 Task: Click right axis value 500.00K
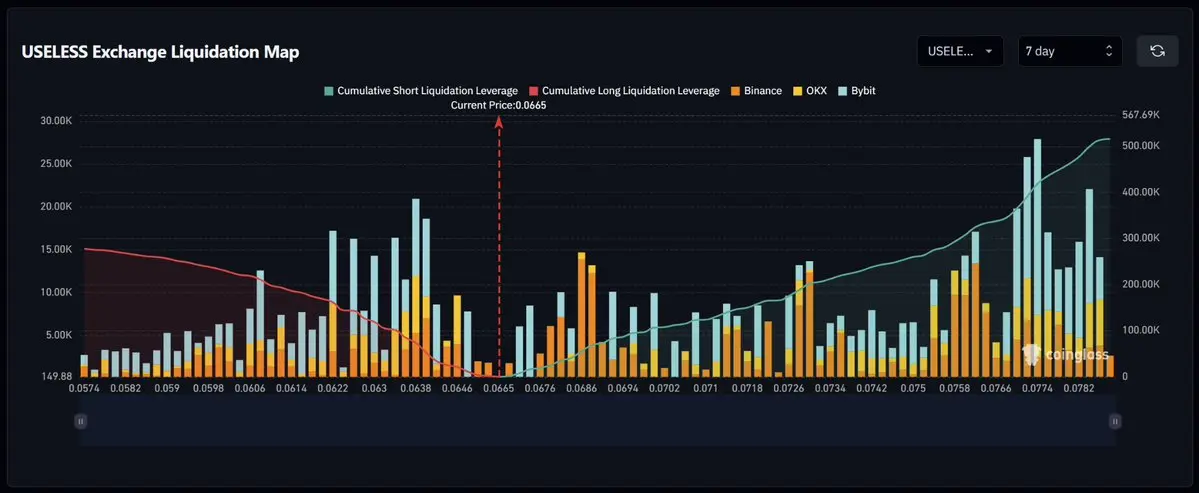1141,145
